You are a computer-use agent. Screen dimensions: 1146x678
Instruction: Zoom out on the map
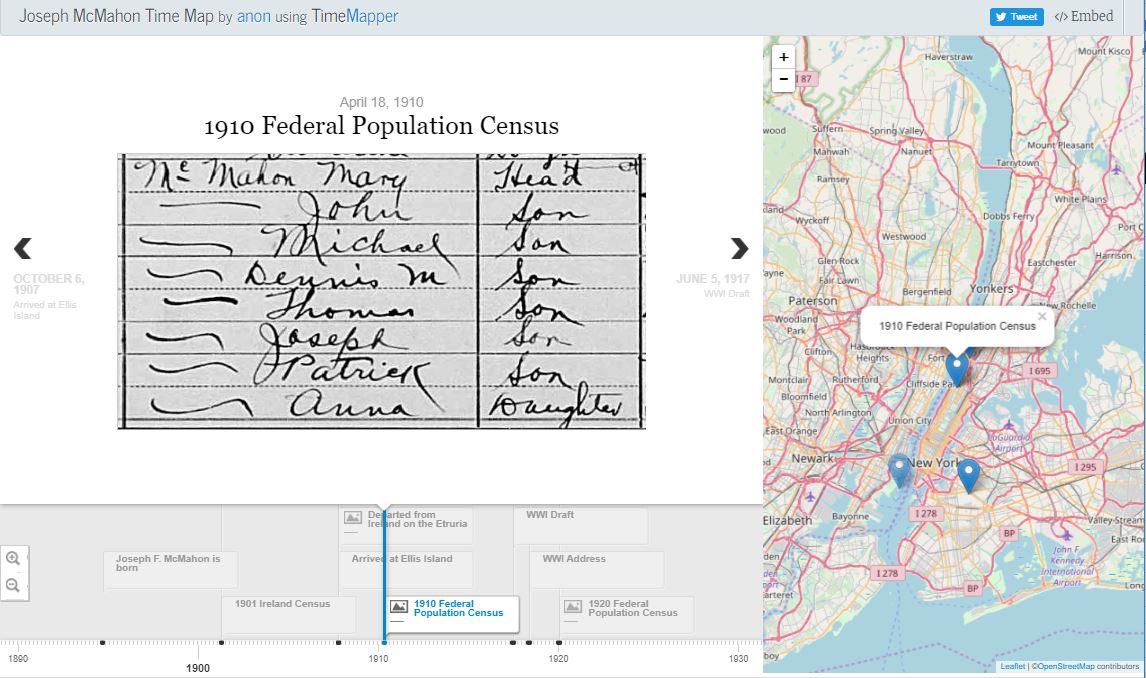pyautogui.click(x=783, y=80)
